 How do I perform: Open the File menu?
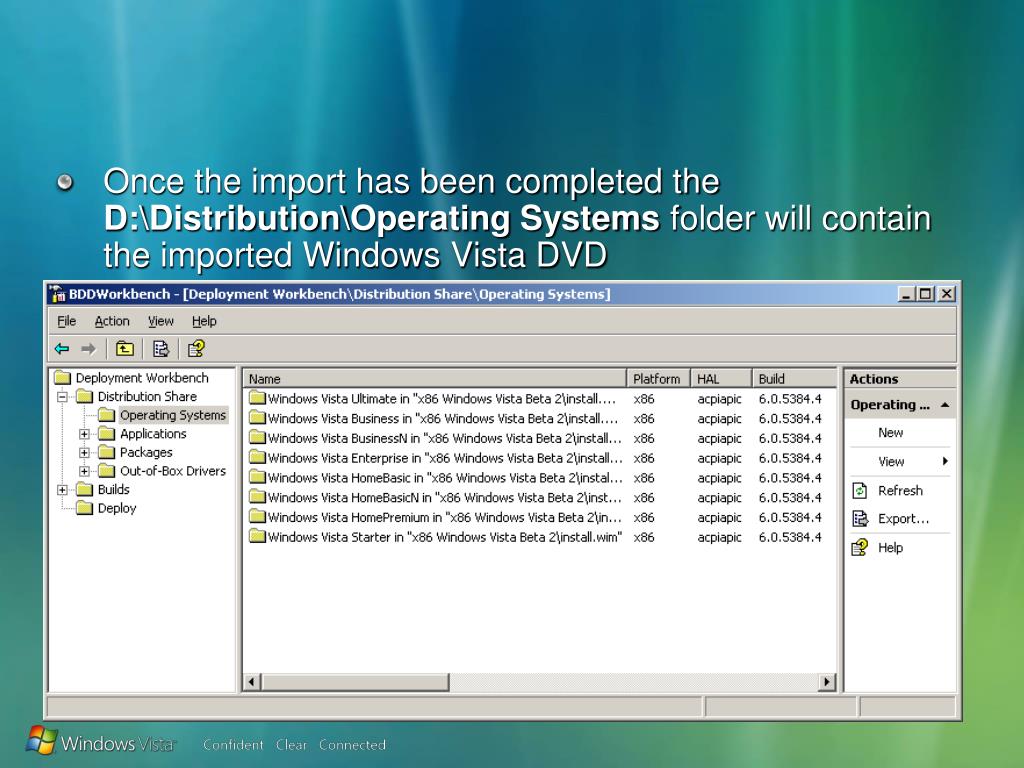(x=67, y=321)
